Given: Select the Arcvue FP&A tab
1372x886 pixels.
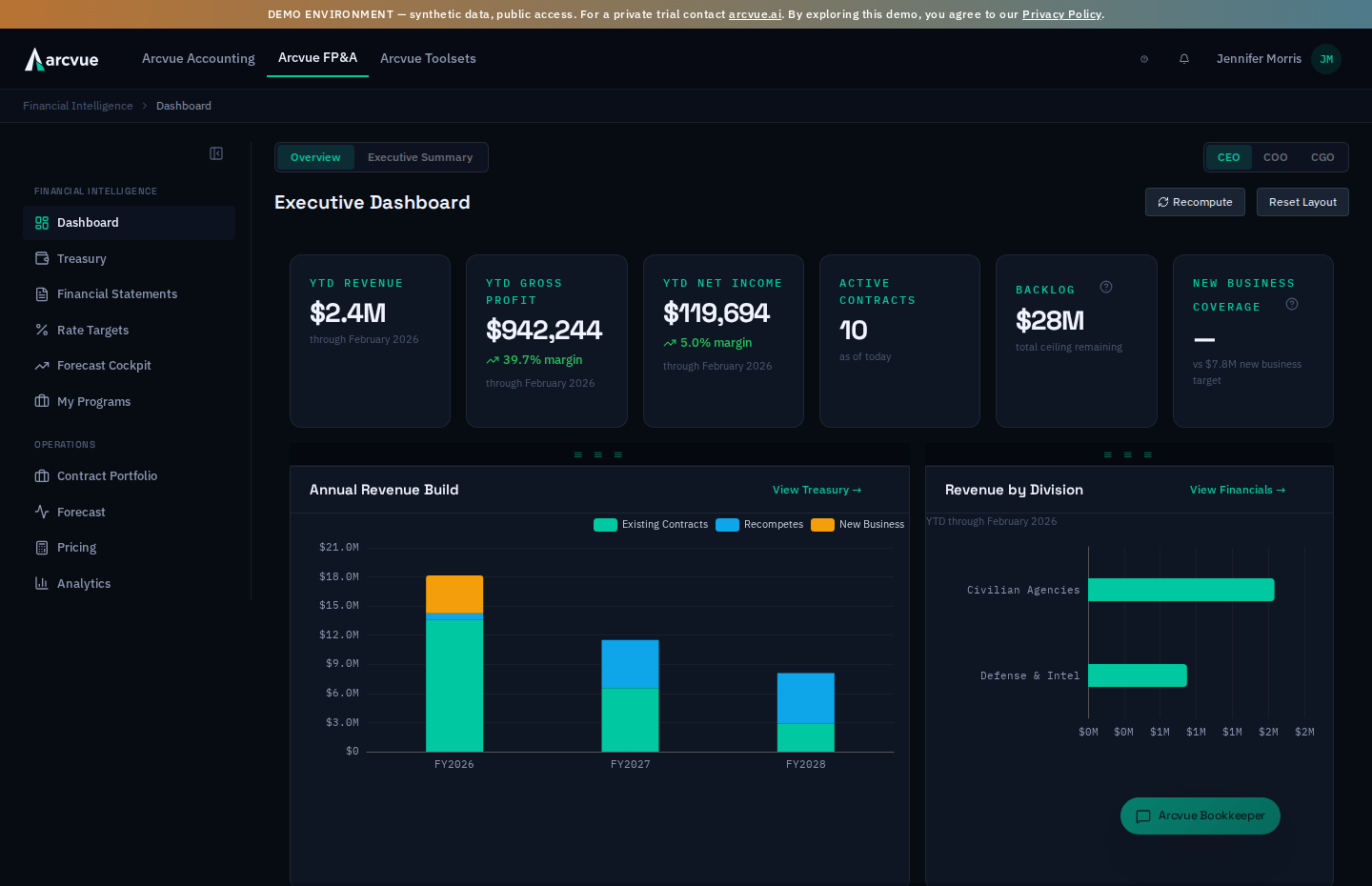Looking at the screenshot, I should (317, 58).
